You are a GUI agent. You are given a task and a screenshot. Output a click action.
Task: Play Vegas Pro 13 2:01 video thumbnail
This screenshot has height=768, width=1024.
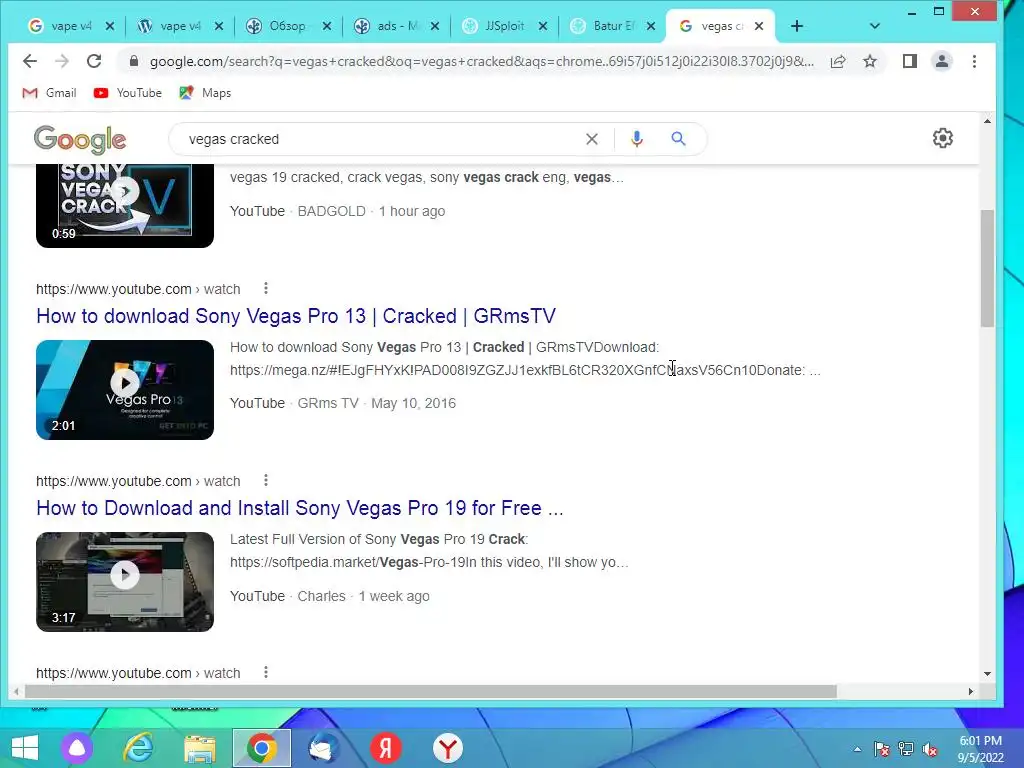coord(125,390)
